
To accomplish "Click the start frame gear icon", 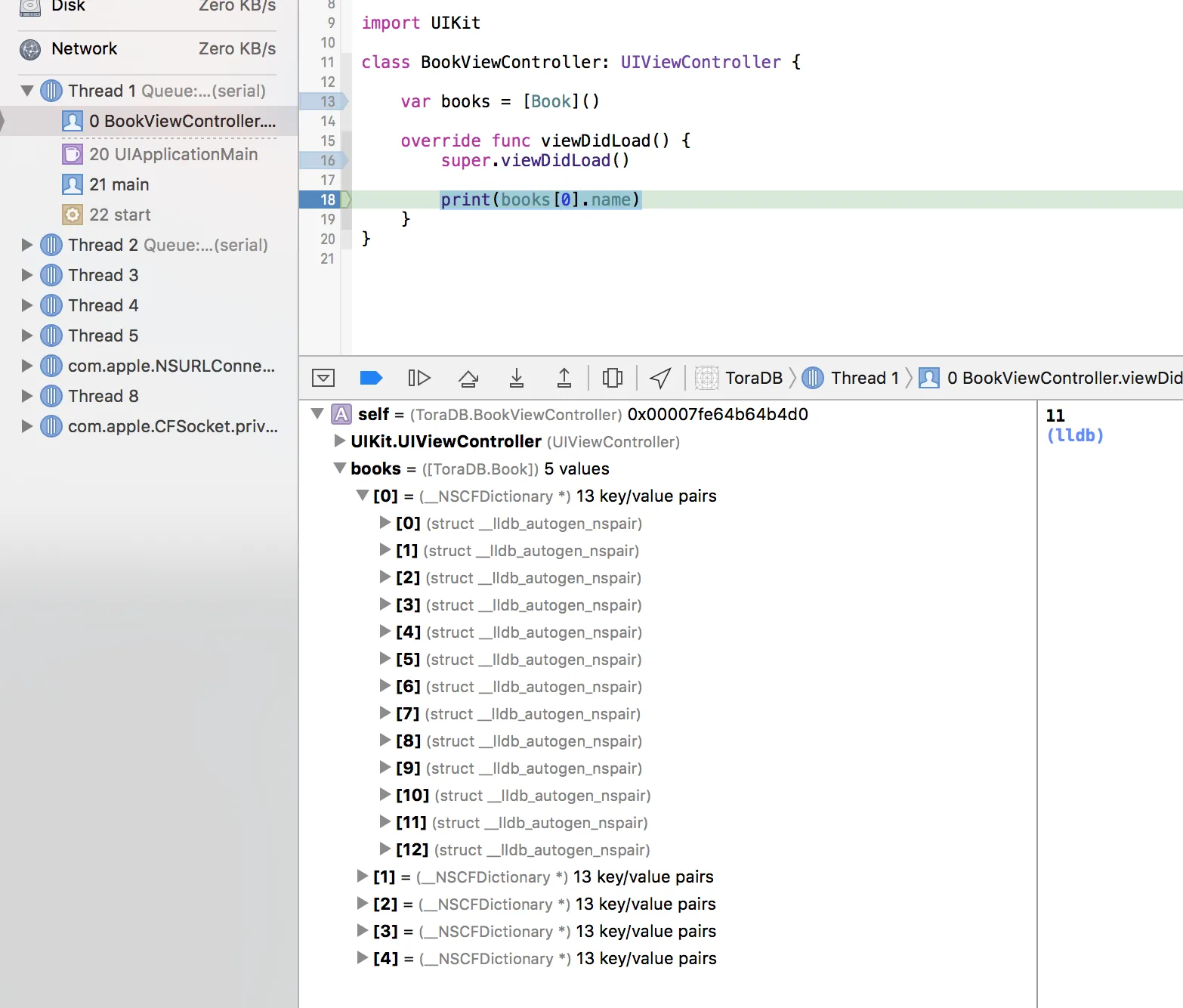I will 72,215.
